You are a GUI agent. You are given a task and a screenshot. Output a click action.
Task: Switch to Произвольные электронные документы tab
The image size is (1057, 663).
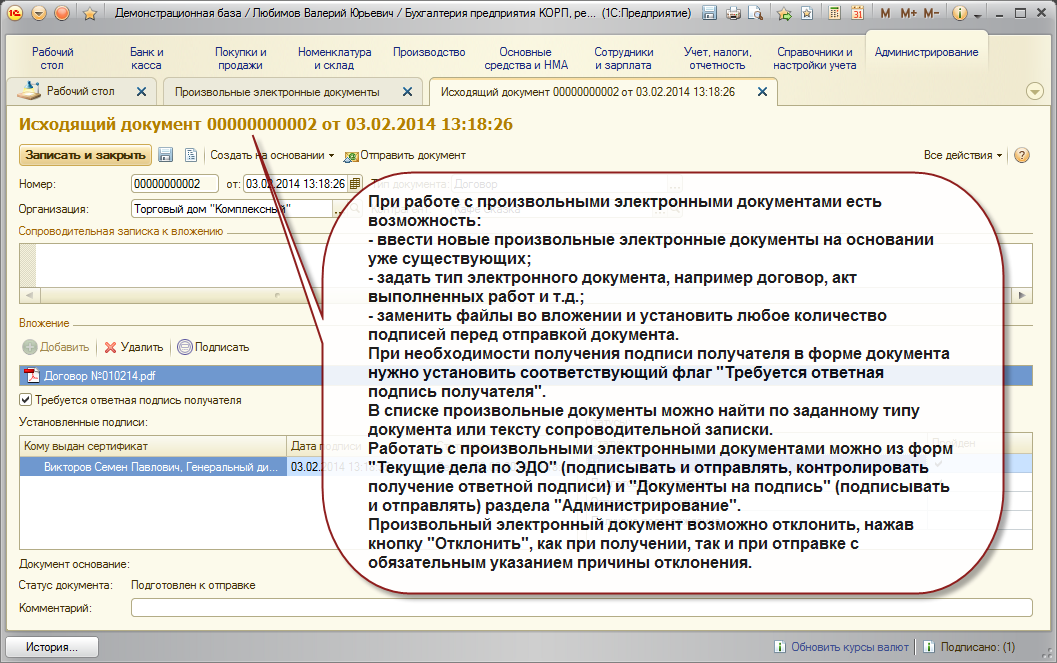point(277,92)
